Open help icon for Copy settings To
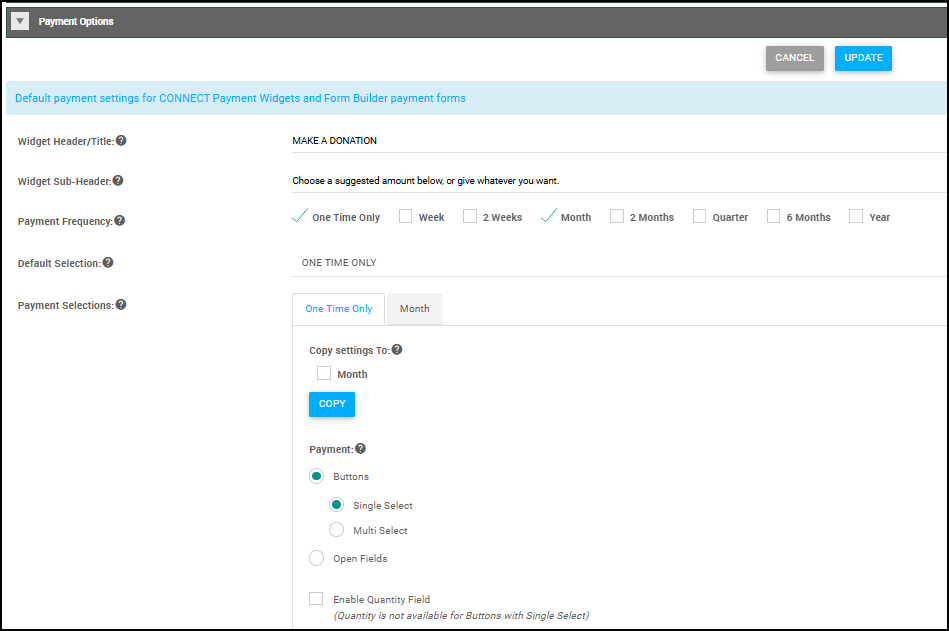Screen dimensions: 949x631 click(397, 349)
